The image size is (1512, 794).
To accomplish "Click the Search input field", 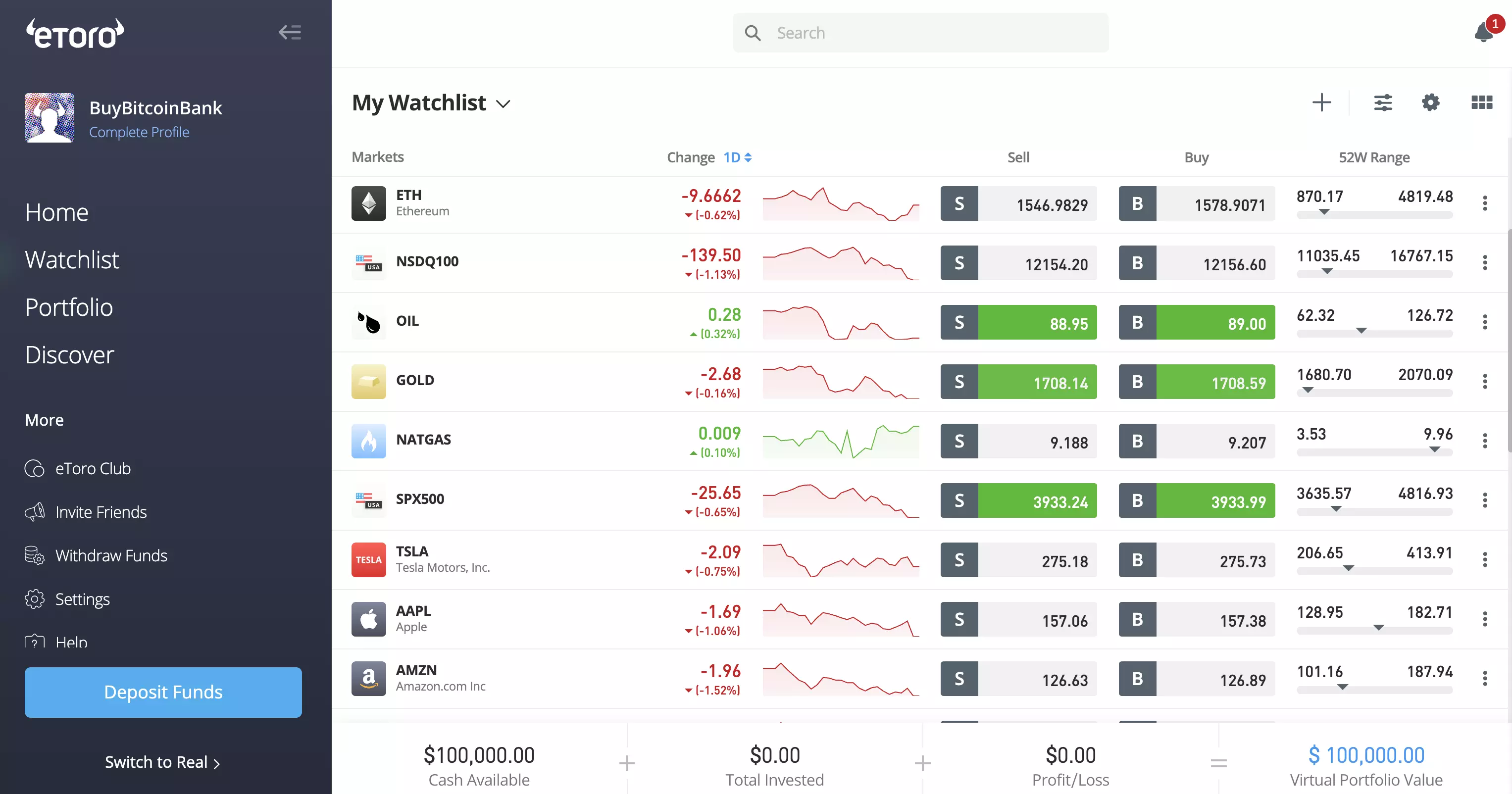I will click(920, 33).
